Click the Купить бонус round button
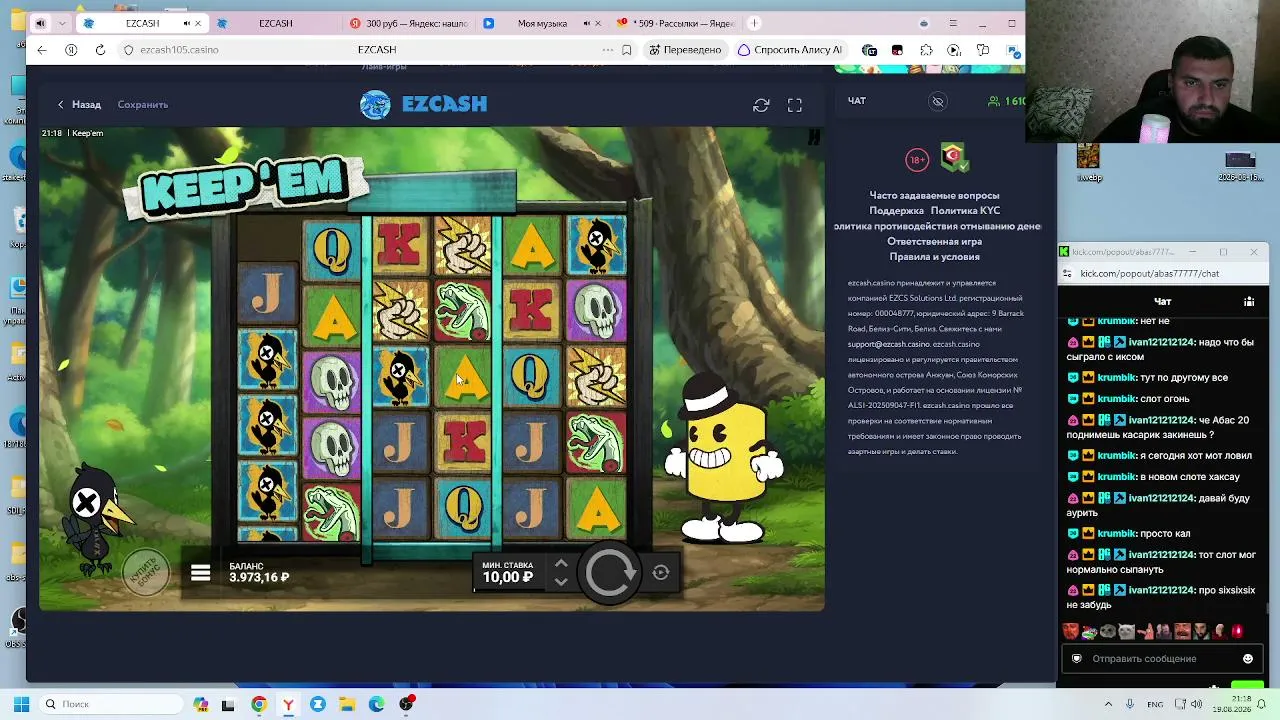Image resolution: width=1280 pixels, height=720 pixels. [146, 573]
